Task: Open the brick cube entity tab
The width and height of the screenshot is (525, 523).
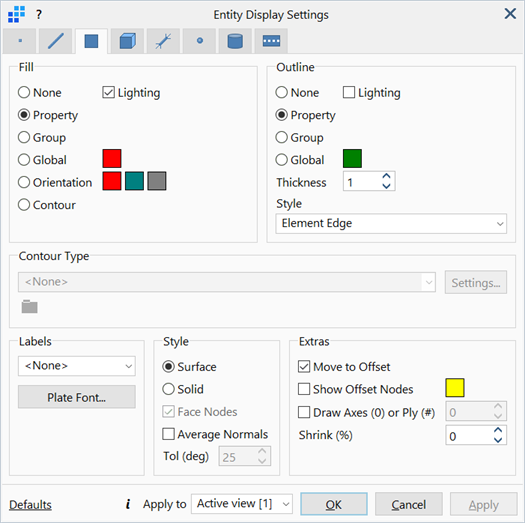Action: tap(128, 41)
